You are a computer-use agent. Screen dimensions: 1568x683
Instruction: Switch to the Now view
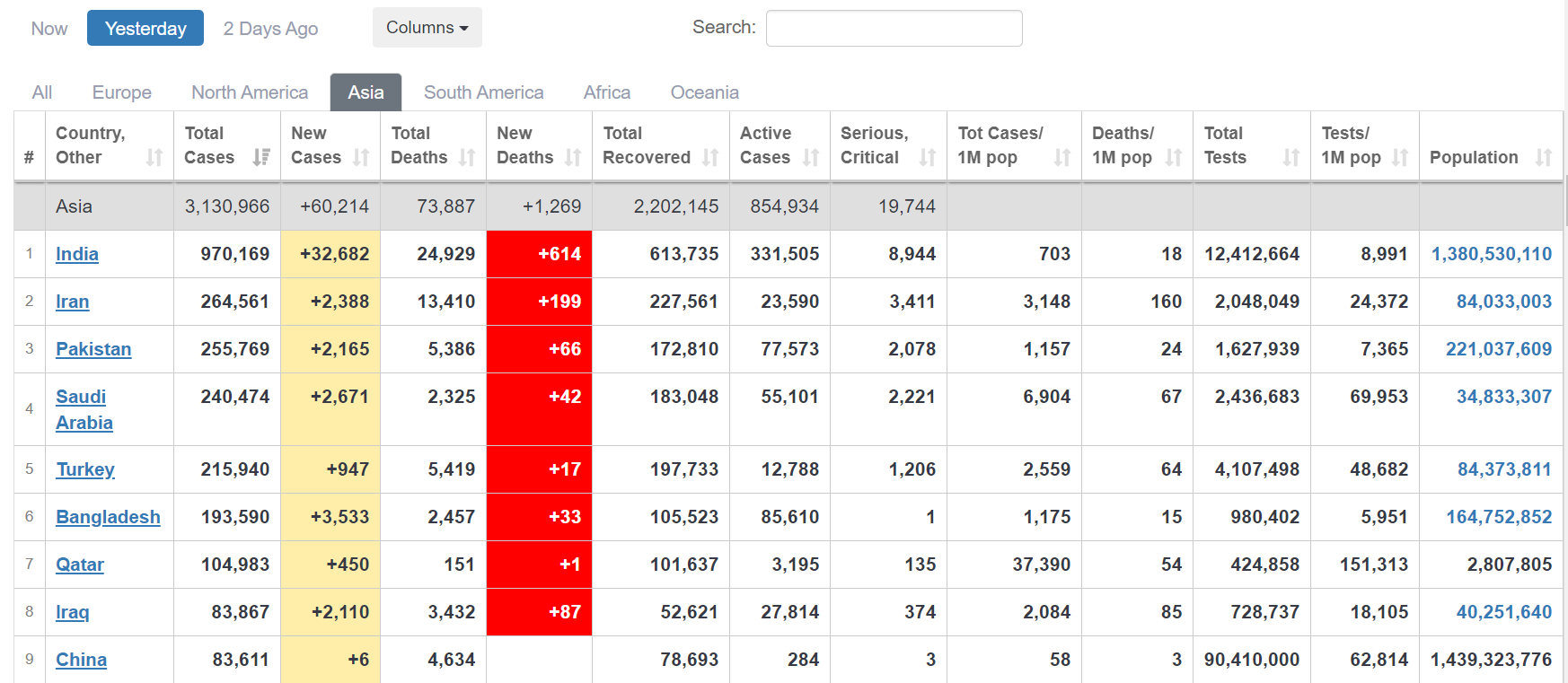click(x=49, y=29)
